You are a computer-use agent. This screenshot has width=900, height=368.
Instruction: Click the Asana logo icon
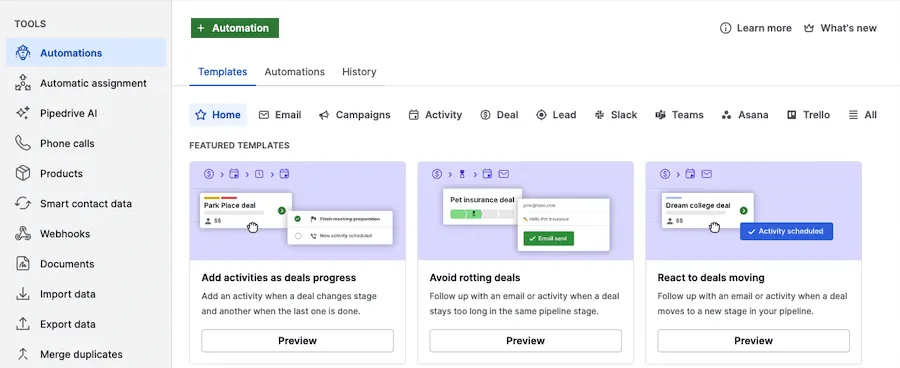(726, 115)
